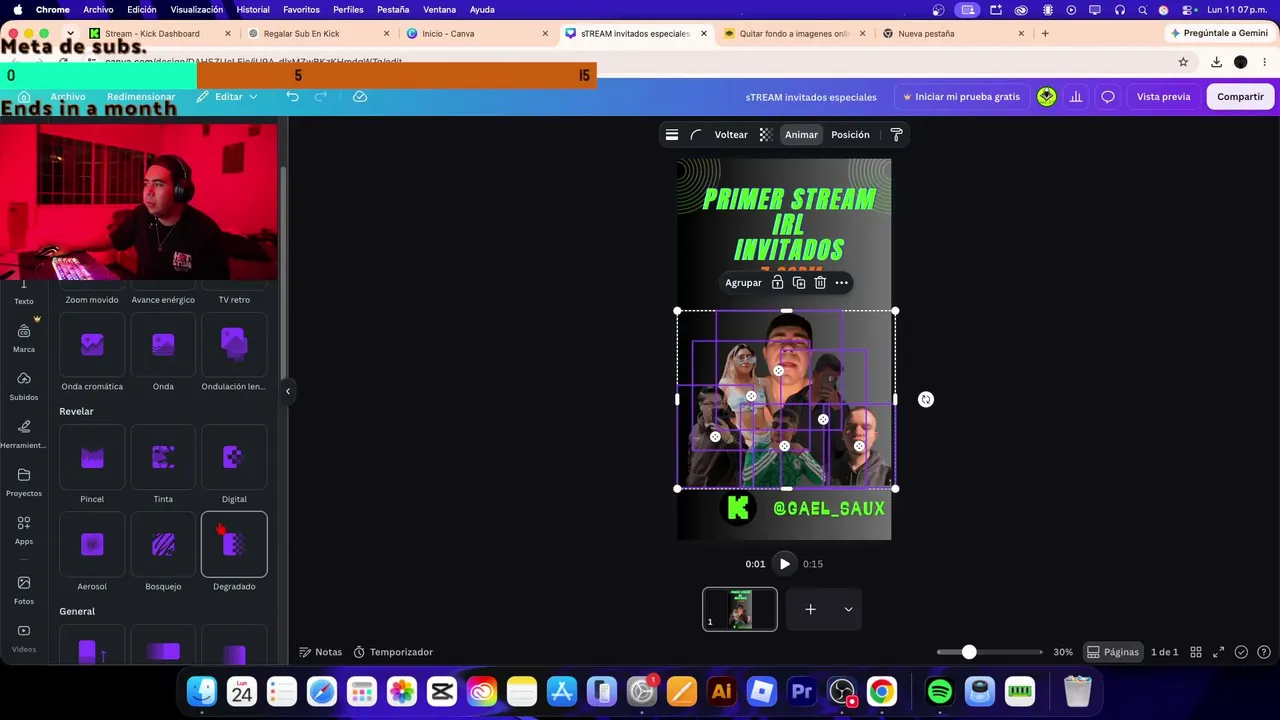Open the Voltear flip menu
The width and height of the screenshot is (1280, 720).
pyautogui.click(x=731, y=135)
